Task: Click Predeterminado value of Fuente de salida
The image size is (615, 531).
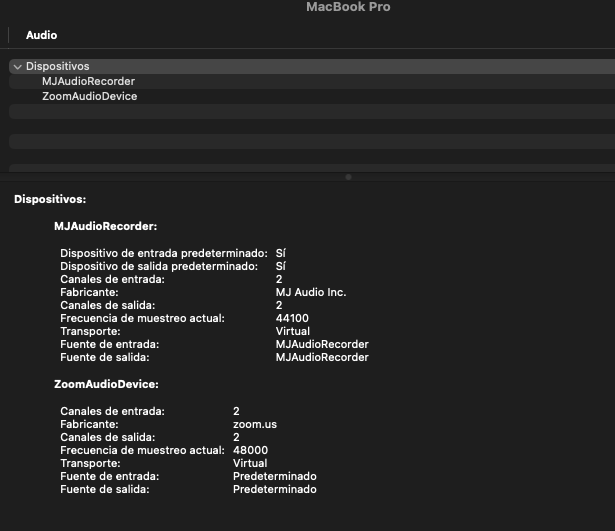Action: pyautogui.click(x=275, y=489)
